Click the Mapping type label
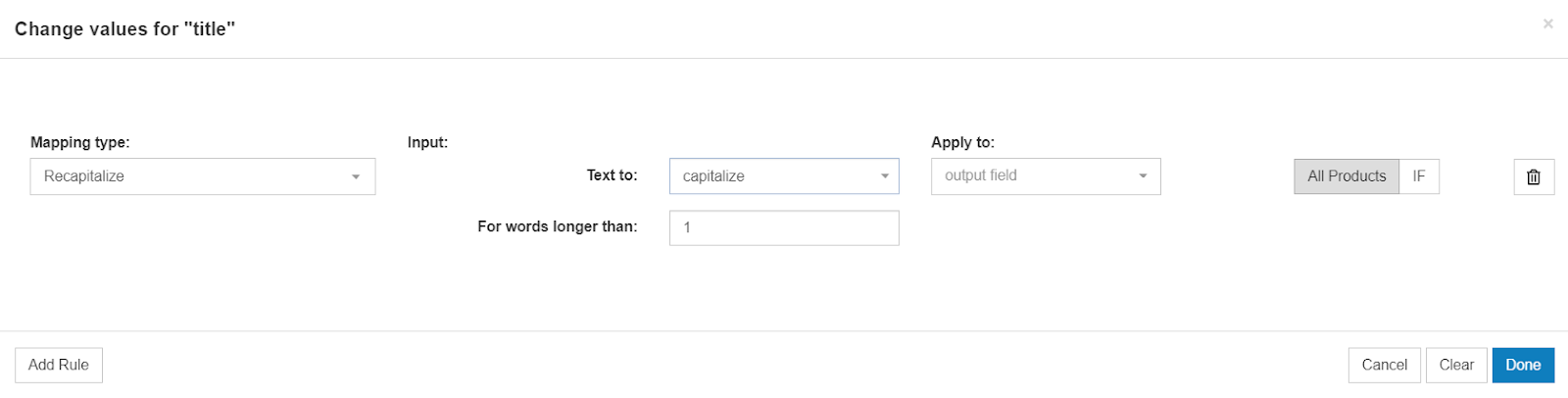This screenshot has height=398, width=1568. coord(80,142)
